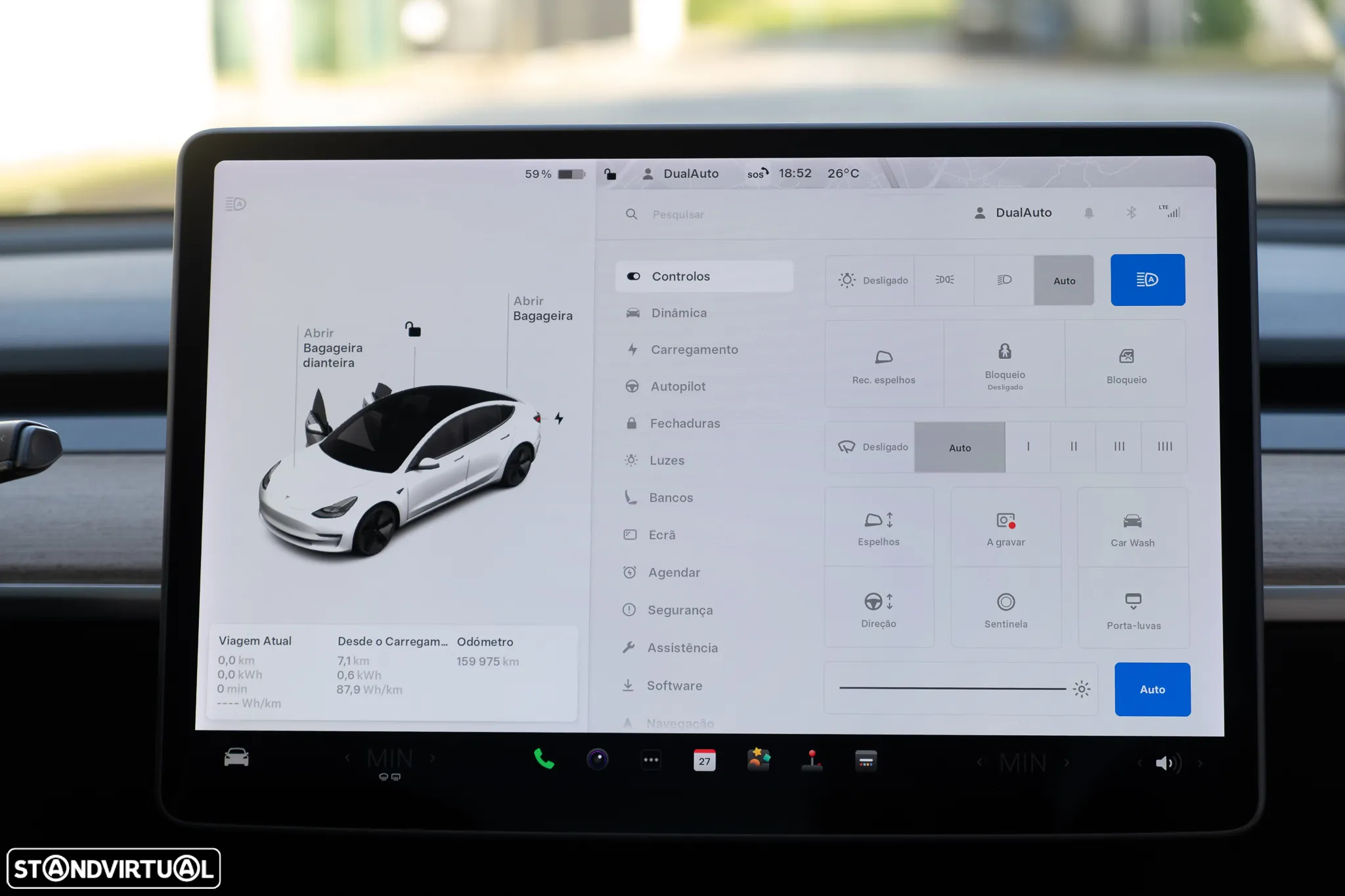Toggle child lock Bloqueio Desligado

click(1005, 364)
